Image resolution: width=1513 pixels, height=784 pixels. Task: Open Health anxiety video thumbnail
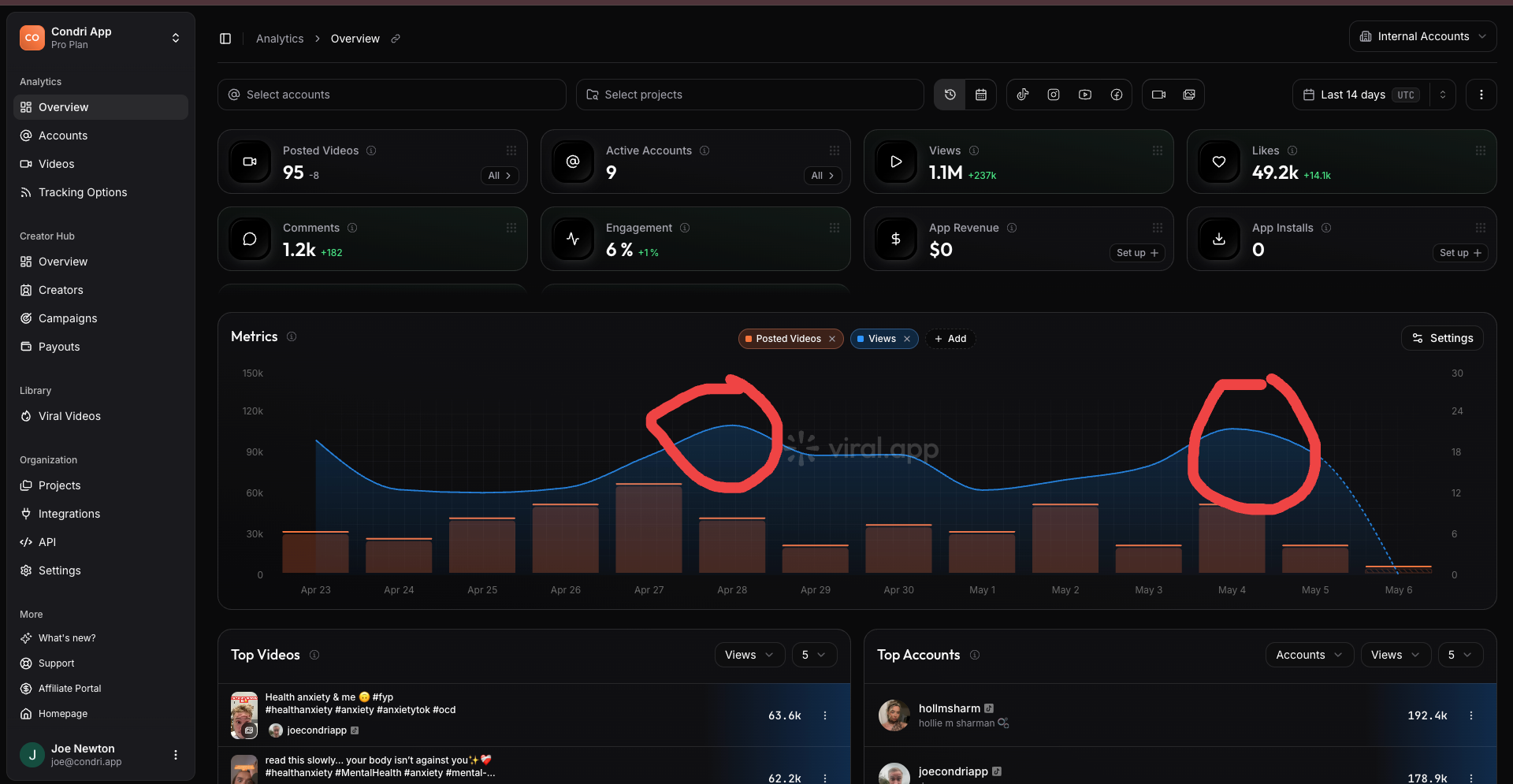(x=244, y=715)
